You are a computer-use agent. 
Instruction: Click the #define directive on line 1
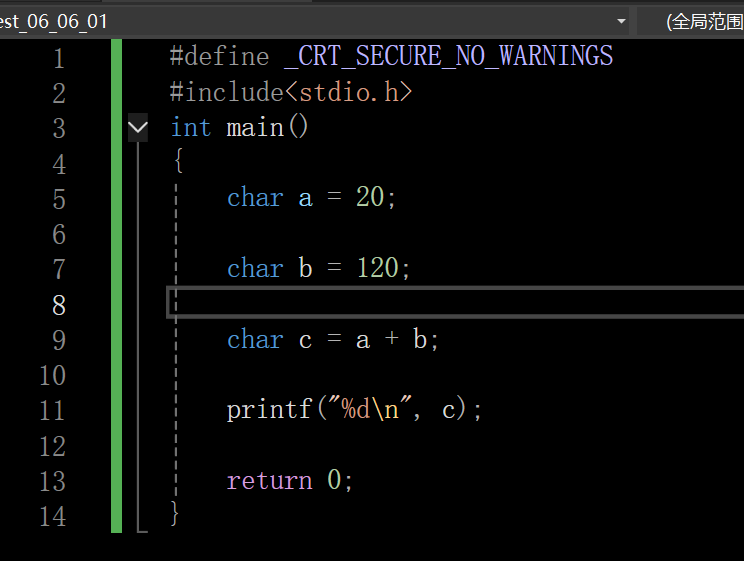pyautogui.click(x=220, y=56)
